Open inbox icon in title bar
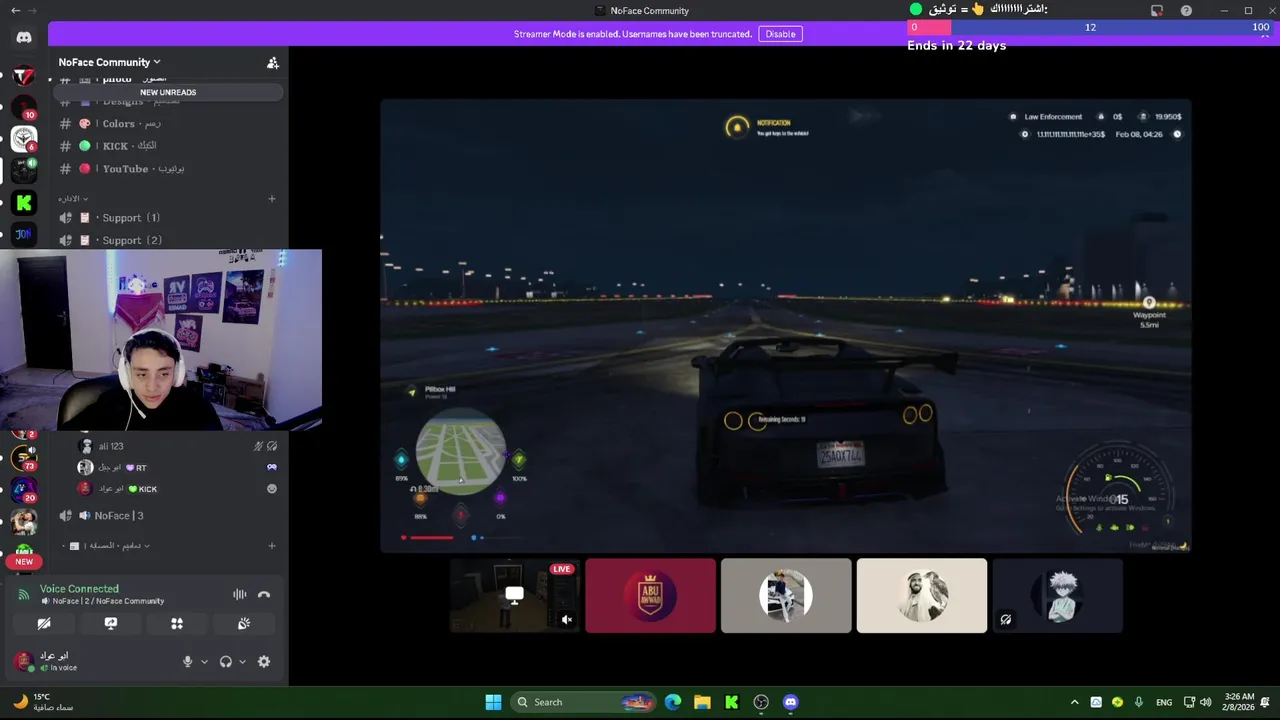 coord(1157,10)
